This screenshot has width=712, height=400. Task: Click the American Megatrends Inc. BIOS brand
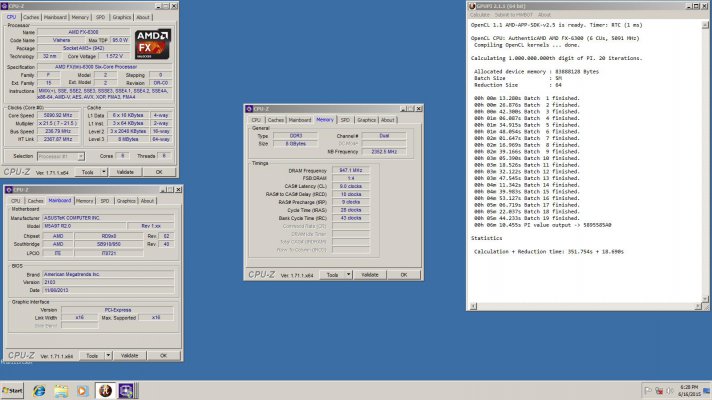point(108,274)
